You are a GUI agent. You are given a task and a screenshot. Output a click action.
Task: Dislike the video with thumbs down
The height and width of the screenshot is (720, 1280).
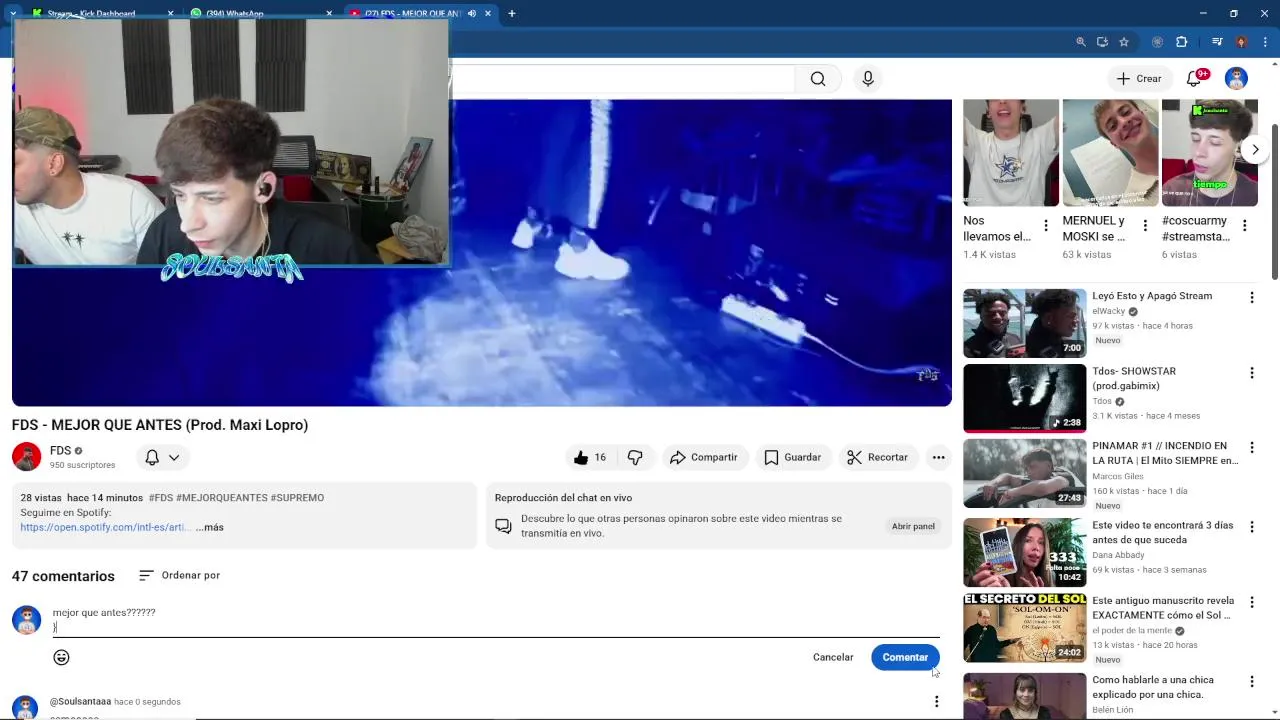click(x=635, y=457)
